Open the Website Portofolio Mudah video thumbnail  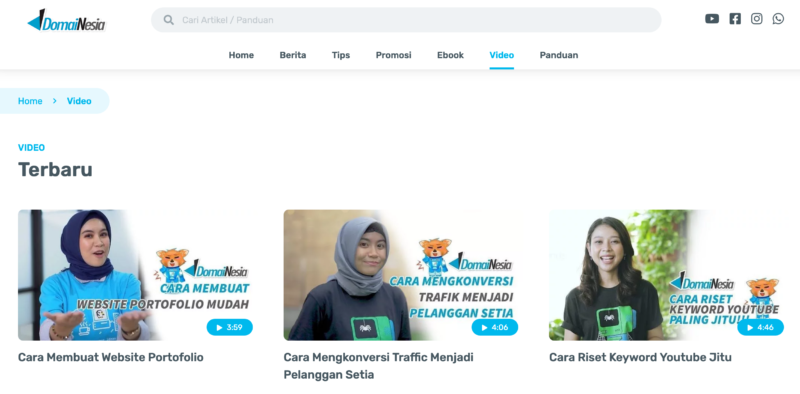coord(135,275)
